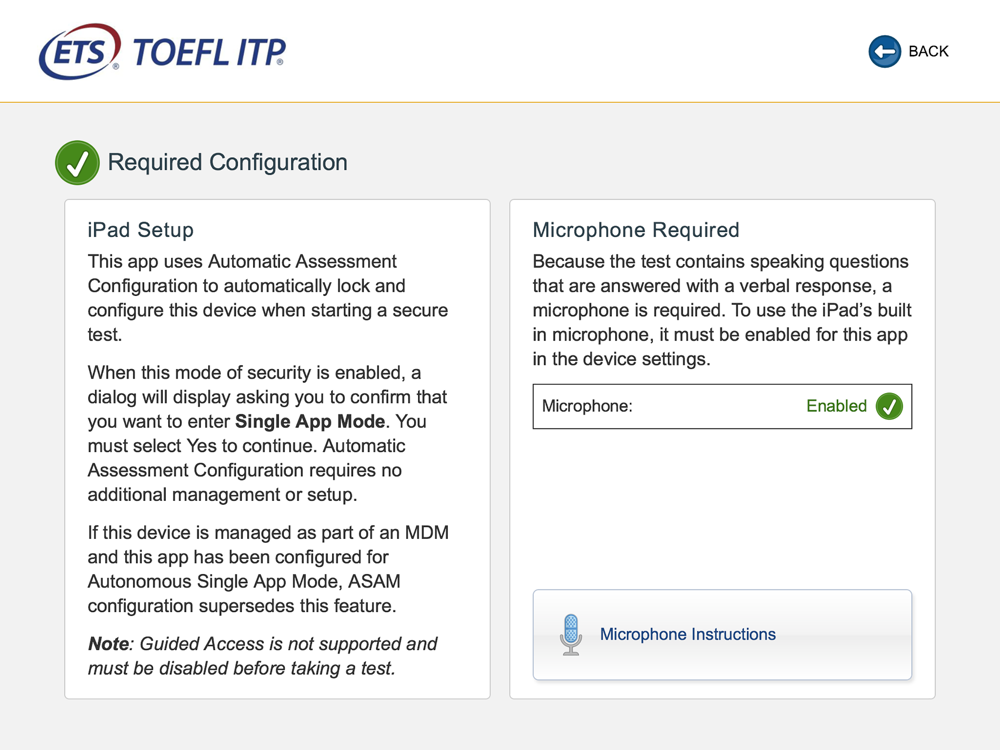Click the bold Single App Mode text
This screenshot has width=1000, height=750.
tap(310, 422)
